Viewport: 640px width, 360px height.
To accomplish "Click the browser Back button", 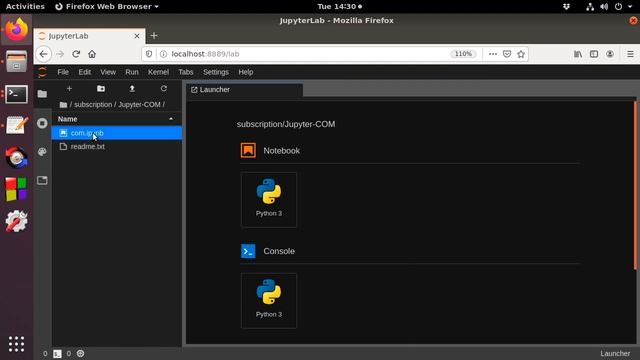I will pos(44,54).
